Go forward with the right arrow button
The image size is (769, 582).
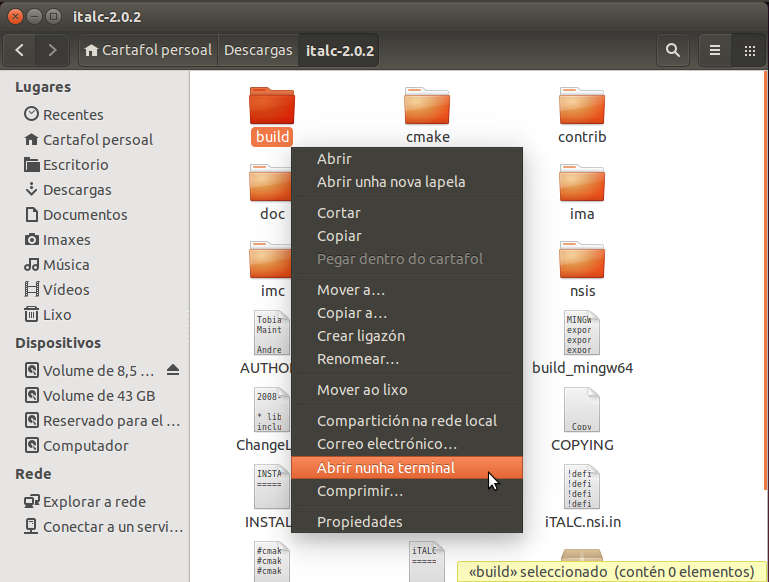pos(52,50)
